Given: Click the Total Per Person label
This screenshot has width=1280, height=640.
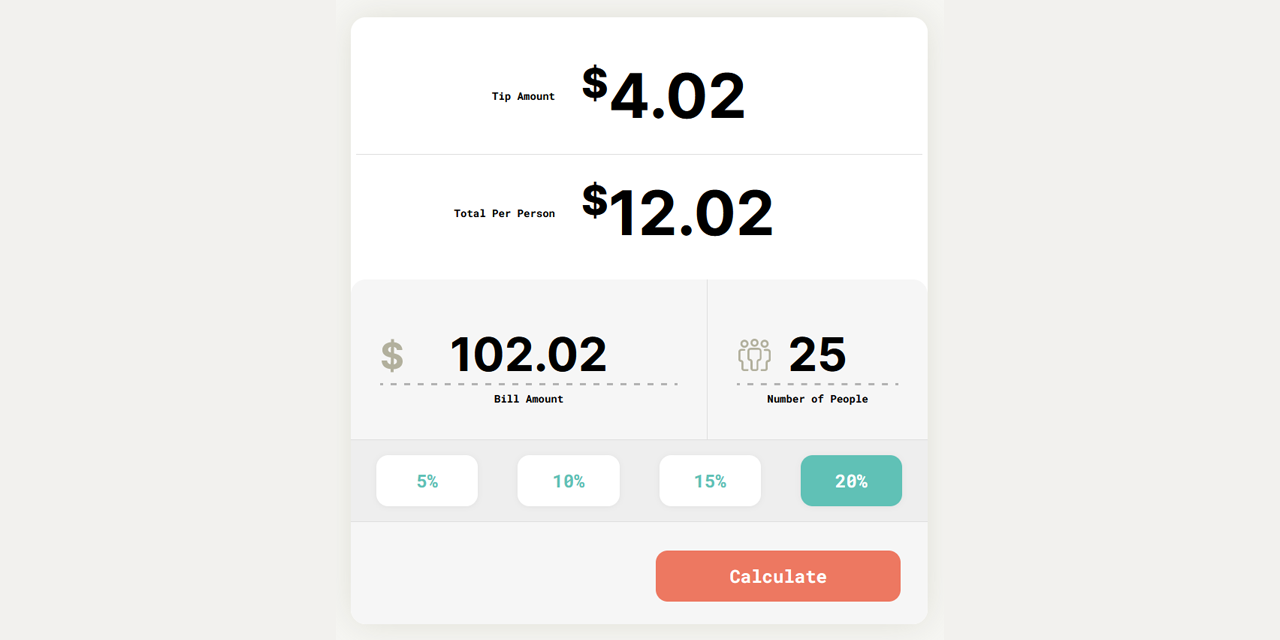Looking at the screenshot, I should 504,213.
